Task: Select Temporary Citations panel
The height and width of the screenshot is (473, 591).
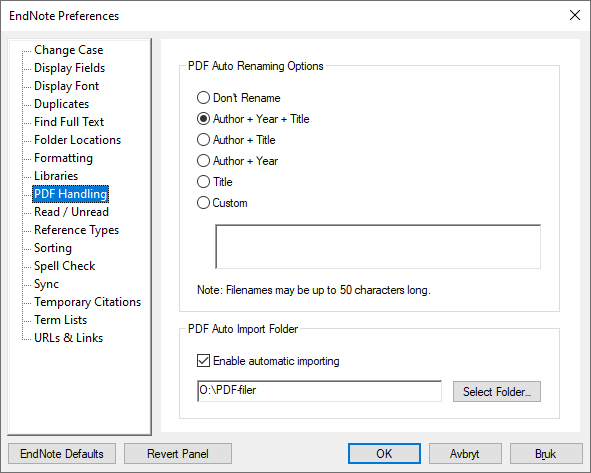Action: [88, 302]
